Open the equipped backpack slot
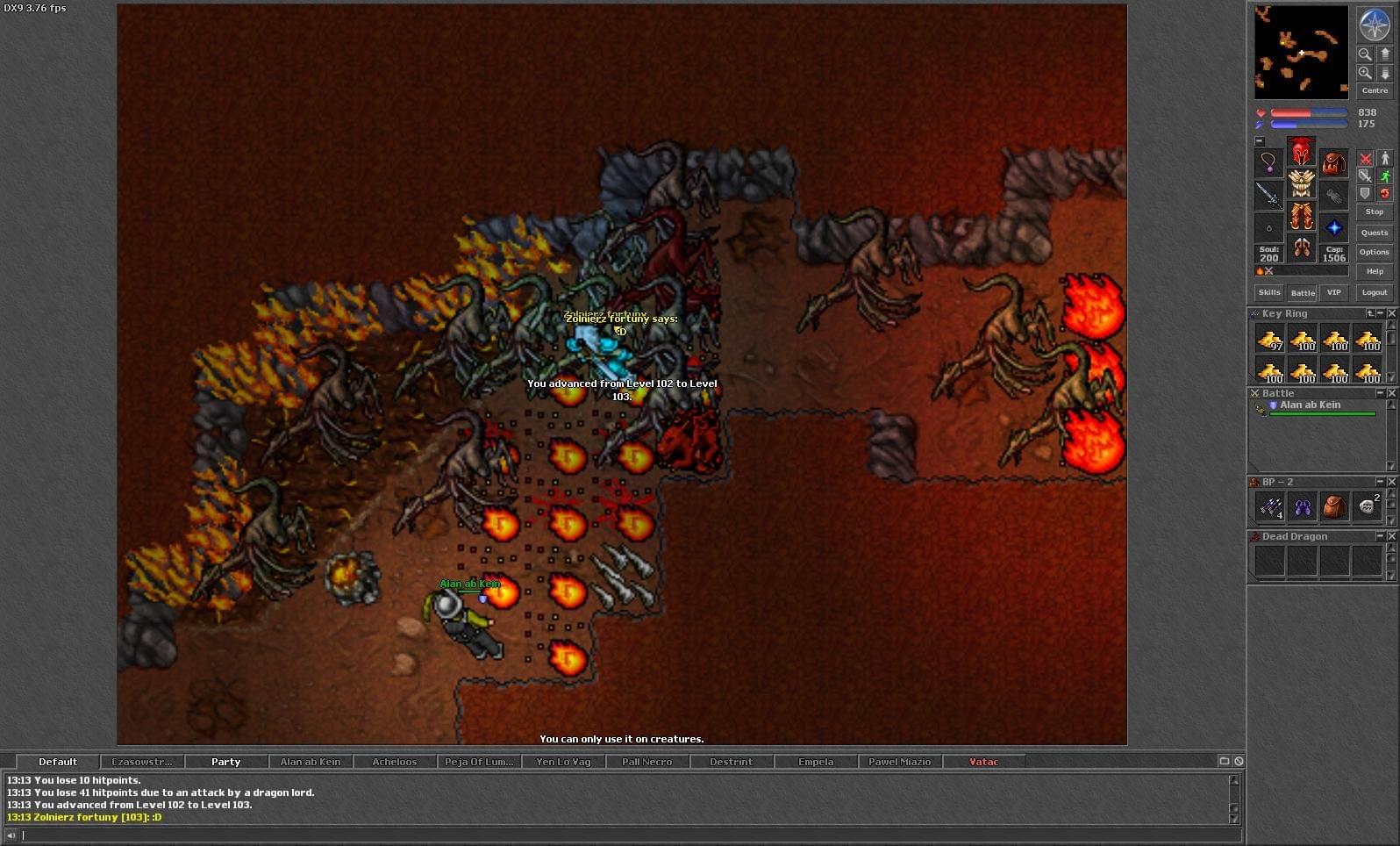1400x846 pixels. 1333,162
